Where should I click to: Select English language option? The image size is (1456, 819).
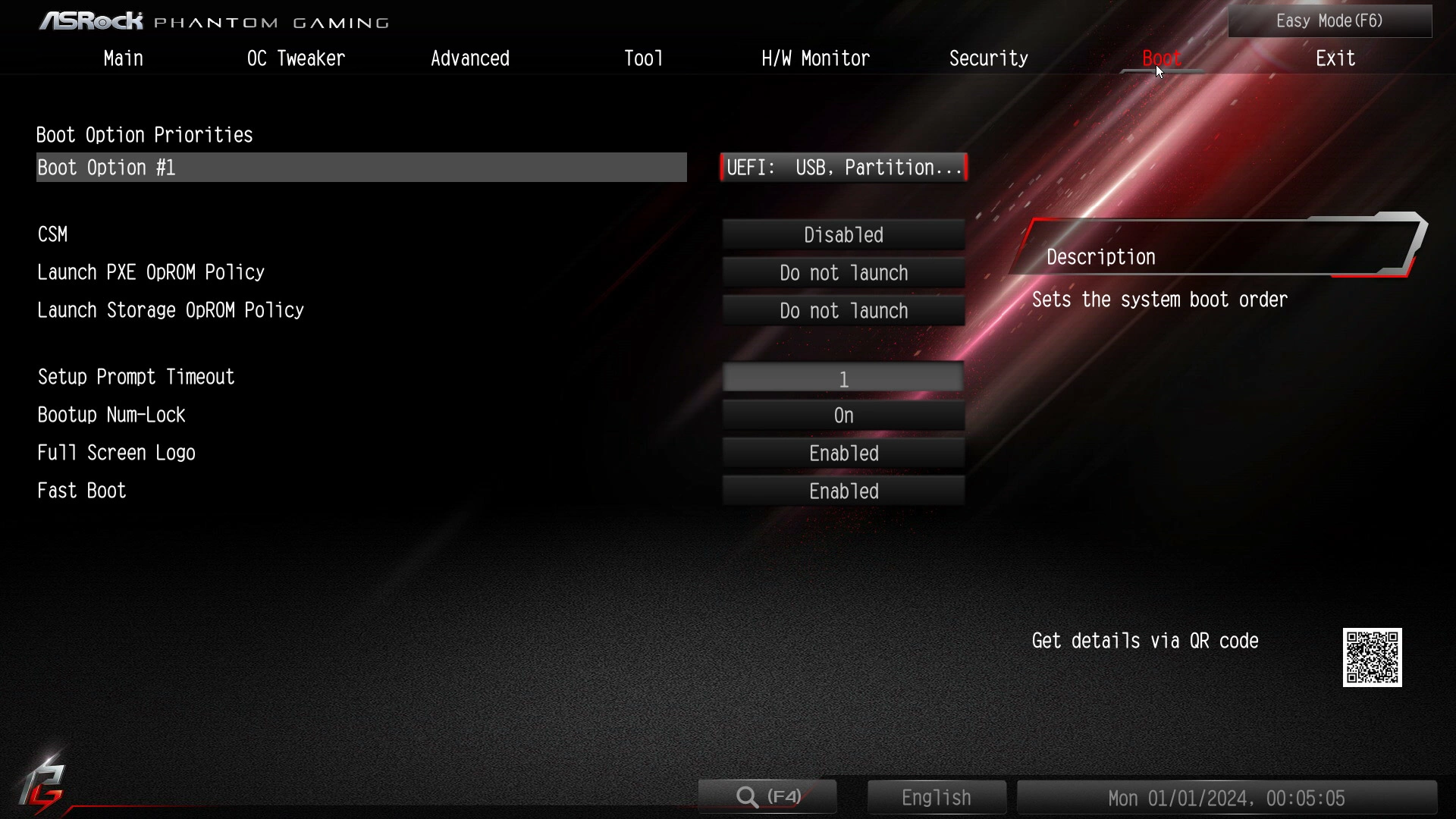pyautogui.click(x=936, y=797)
